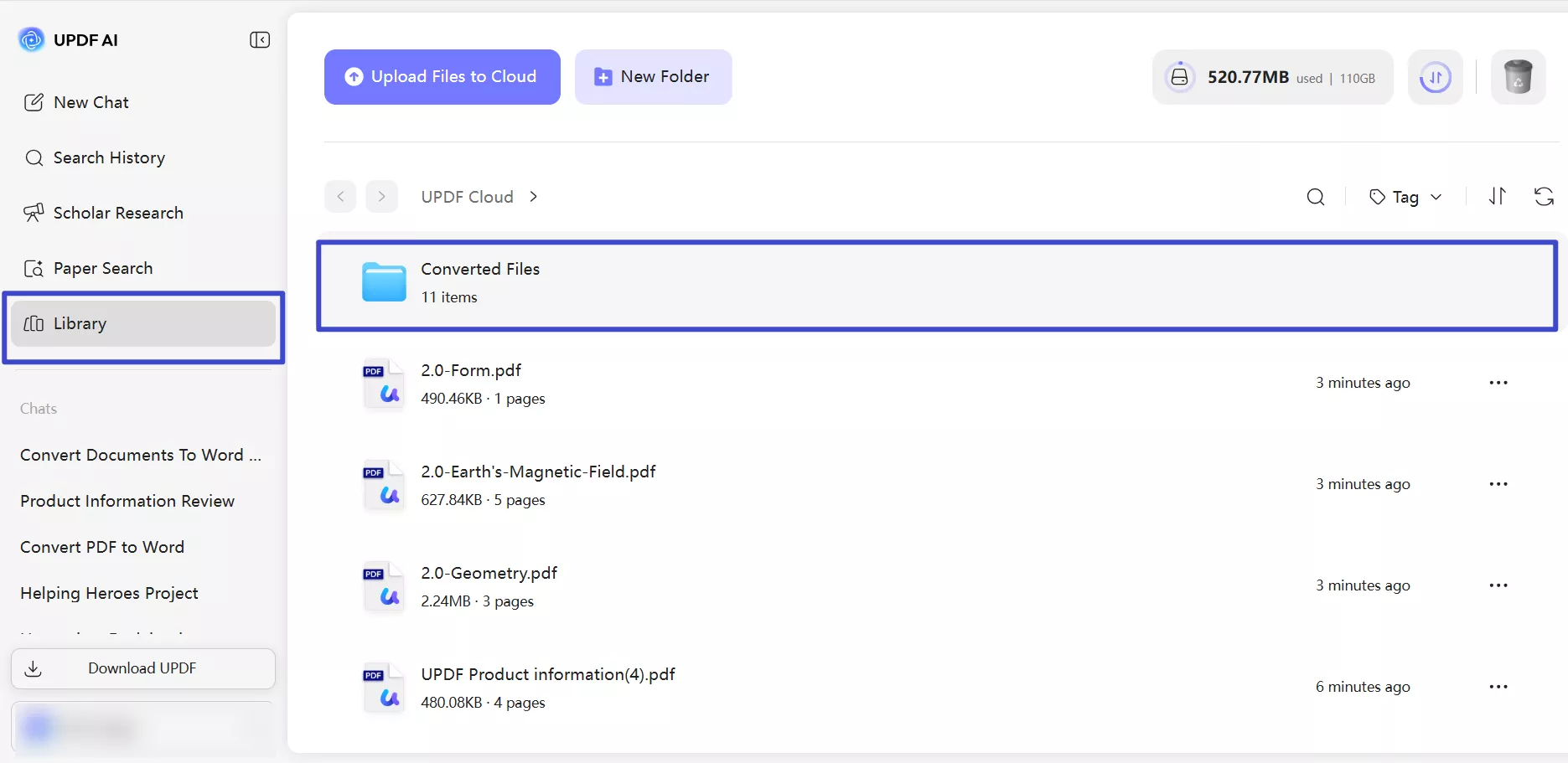Open Search History
Viewport: 1568px width, 763px height.
(x=109, y=157)
